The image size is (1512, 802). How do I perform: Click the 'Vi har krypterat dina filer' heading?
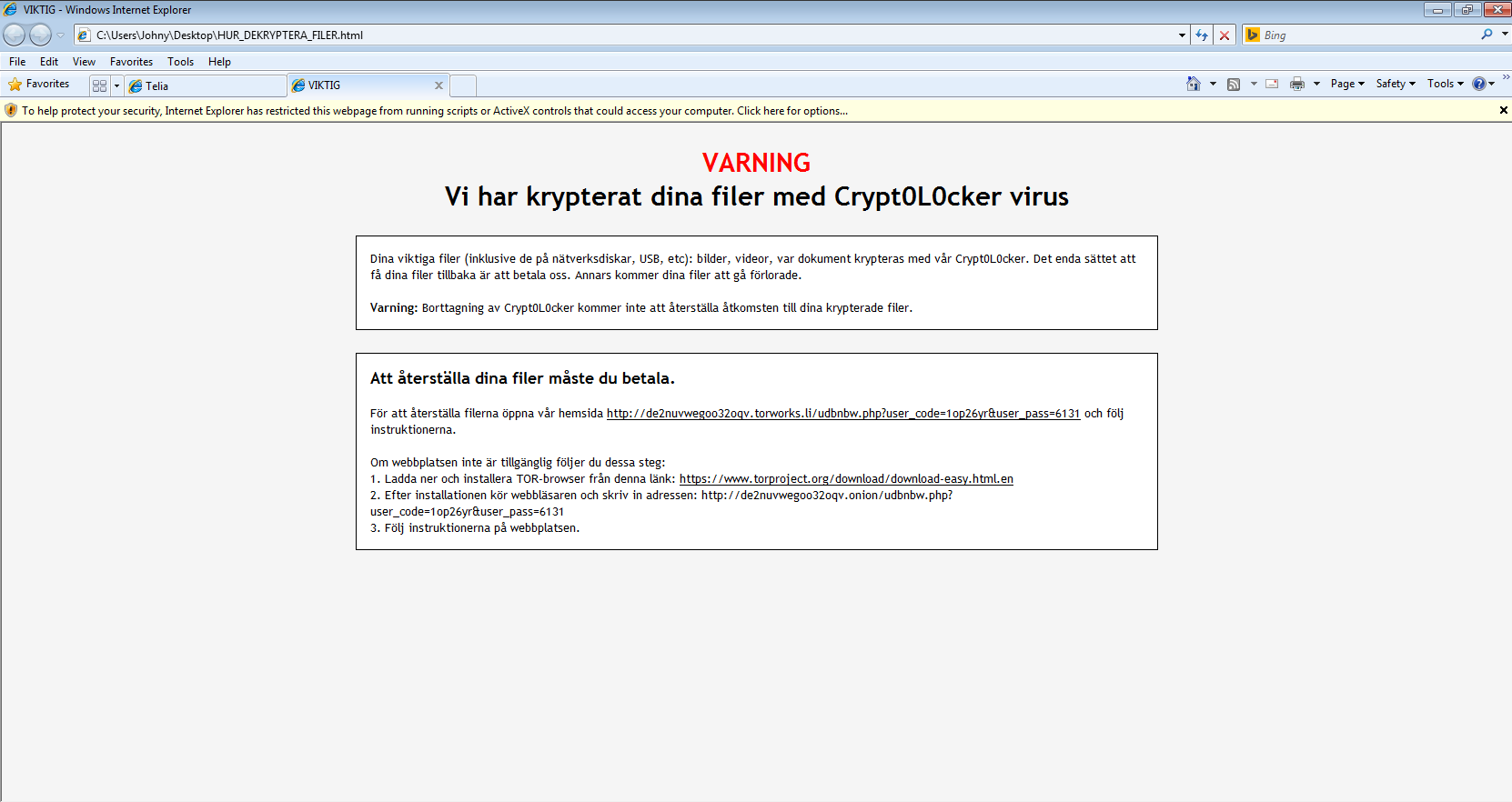point(757,196)
